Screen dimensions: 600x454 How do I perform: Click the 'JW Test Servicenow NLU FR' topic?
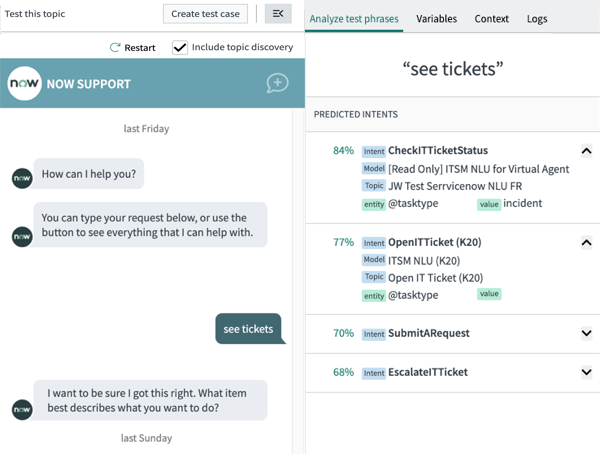tap(455, 186)
